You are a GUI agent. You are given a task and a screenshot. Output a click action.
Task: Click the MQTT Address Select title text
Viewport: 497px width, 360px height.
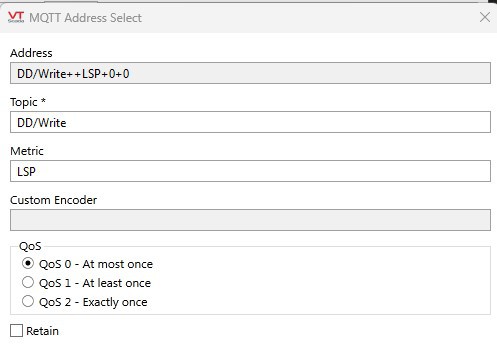coord(85,18)
